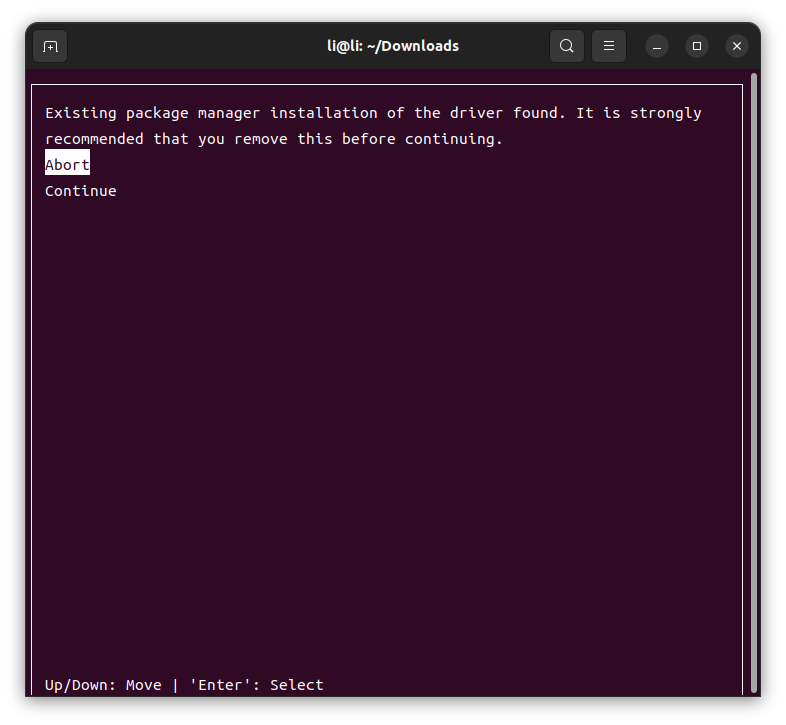Screen dimensions: 786x725
Task: Close the terminal window
Action: [x=737, y=46]
